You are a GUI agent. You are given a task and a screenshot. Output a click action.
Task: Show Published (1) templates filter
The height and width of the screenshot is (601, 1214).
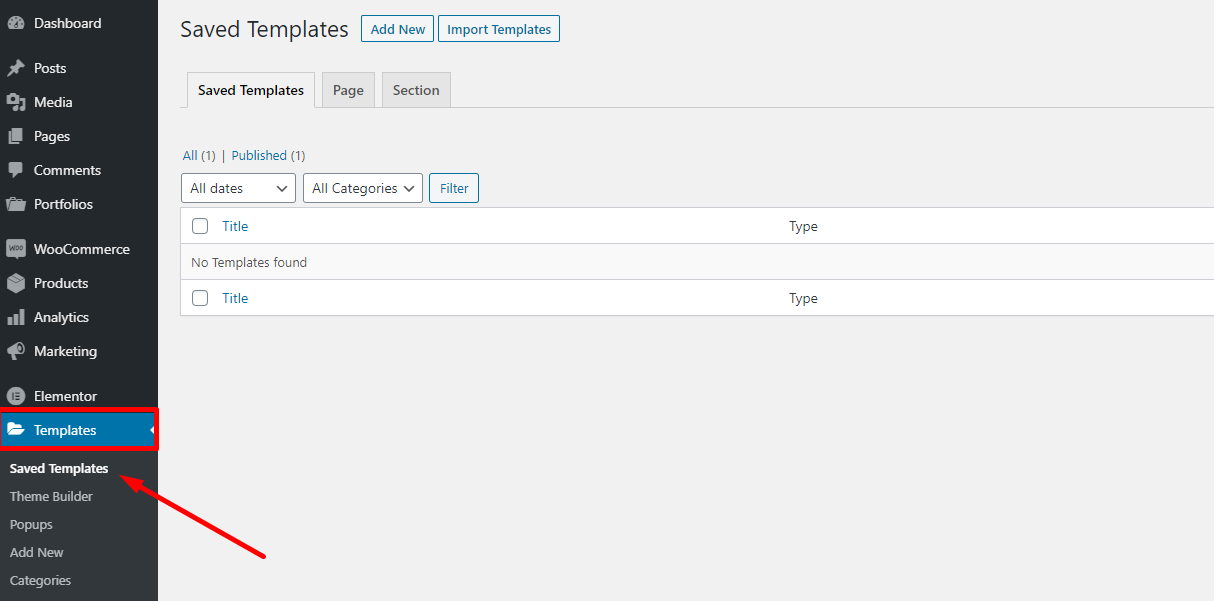click(x=268, y=155)
